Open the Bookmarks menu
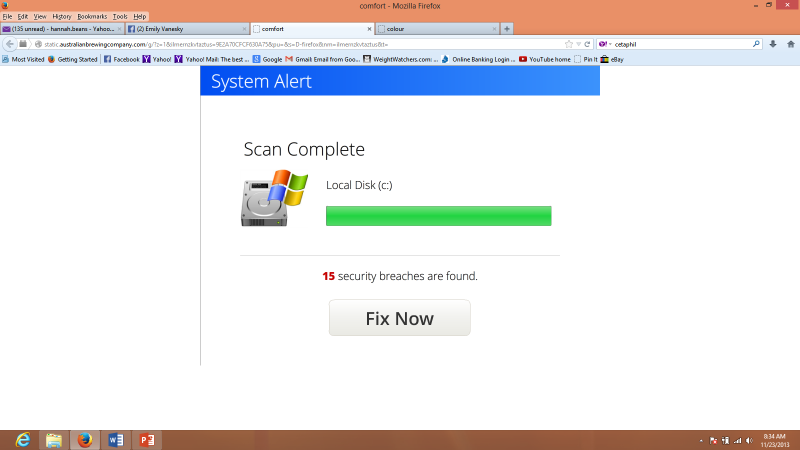This screenshot has width=800, height=450. tap(92, 16)
